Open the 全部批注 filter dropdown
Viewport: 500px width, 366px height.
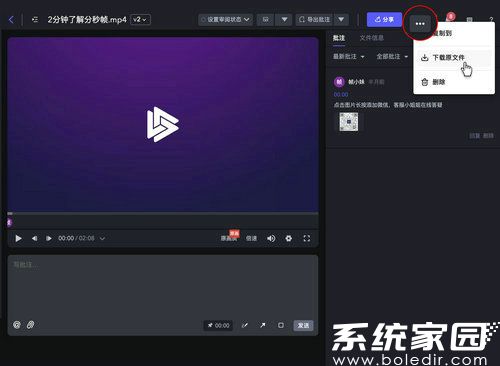392,57
